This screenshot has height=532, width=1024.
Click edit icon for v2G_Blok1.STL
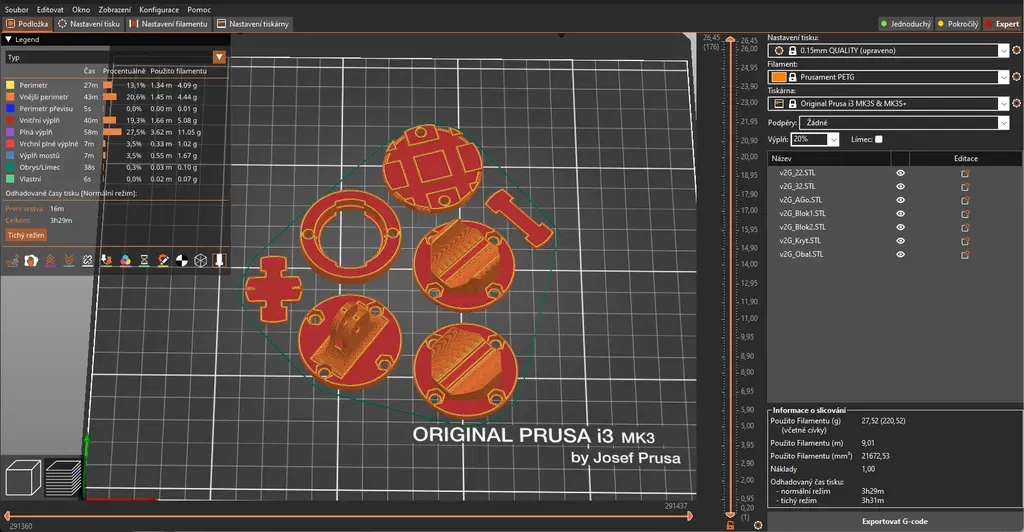coord(965,213)
